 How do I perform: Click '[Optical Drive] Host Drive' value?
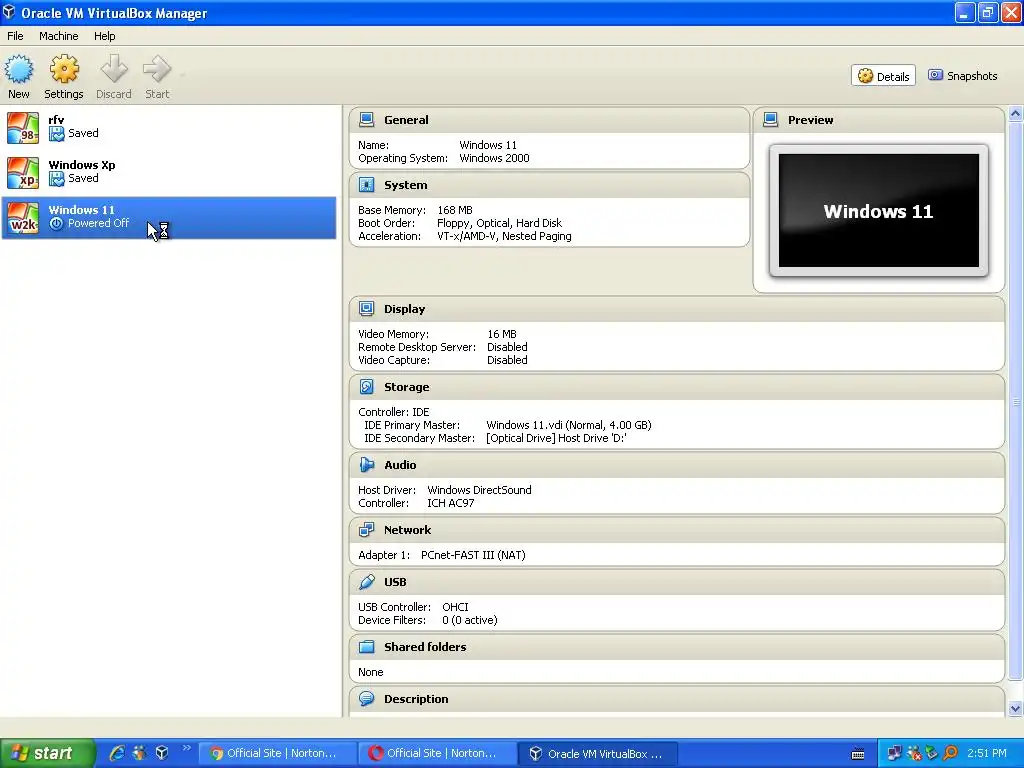coord(556,438)
